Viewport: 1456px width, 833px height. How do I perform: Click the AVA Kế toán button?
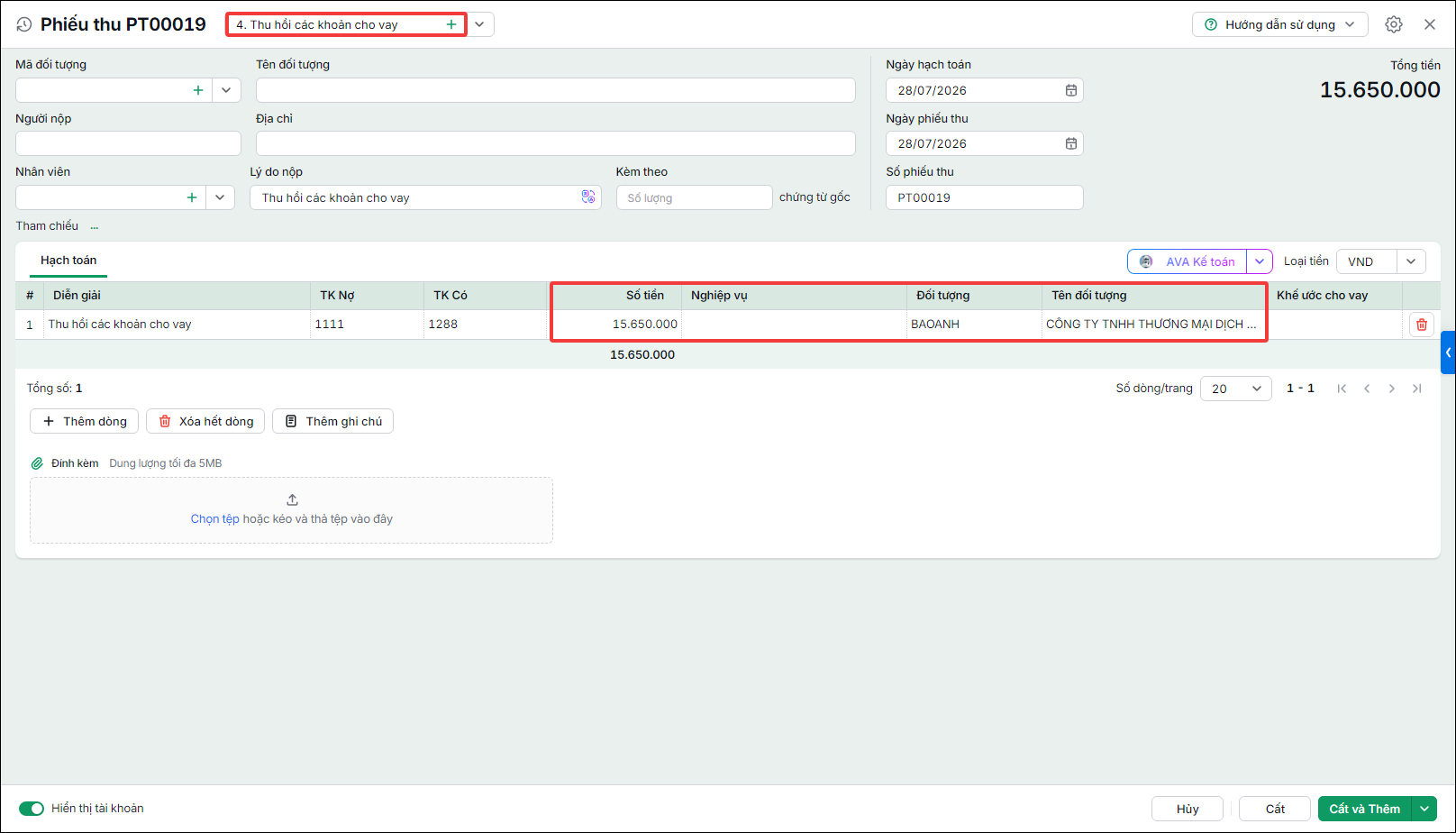pos(1188,261)
